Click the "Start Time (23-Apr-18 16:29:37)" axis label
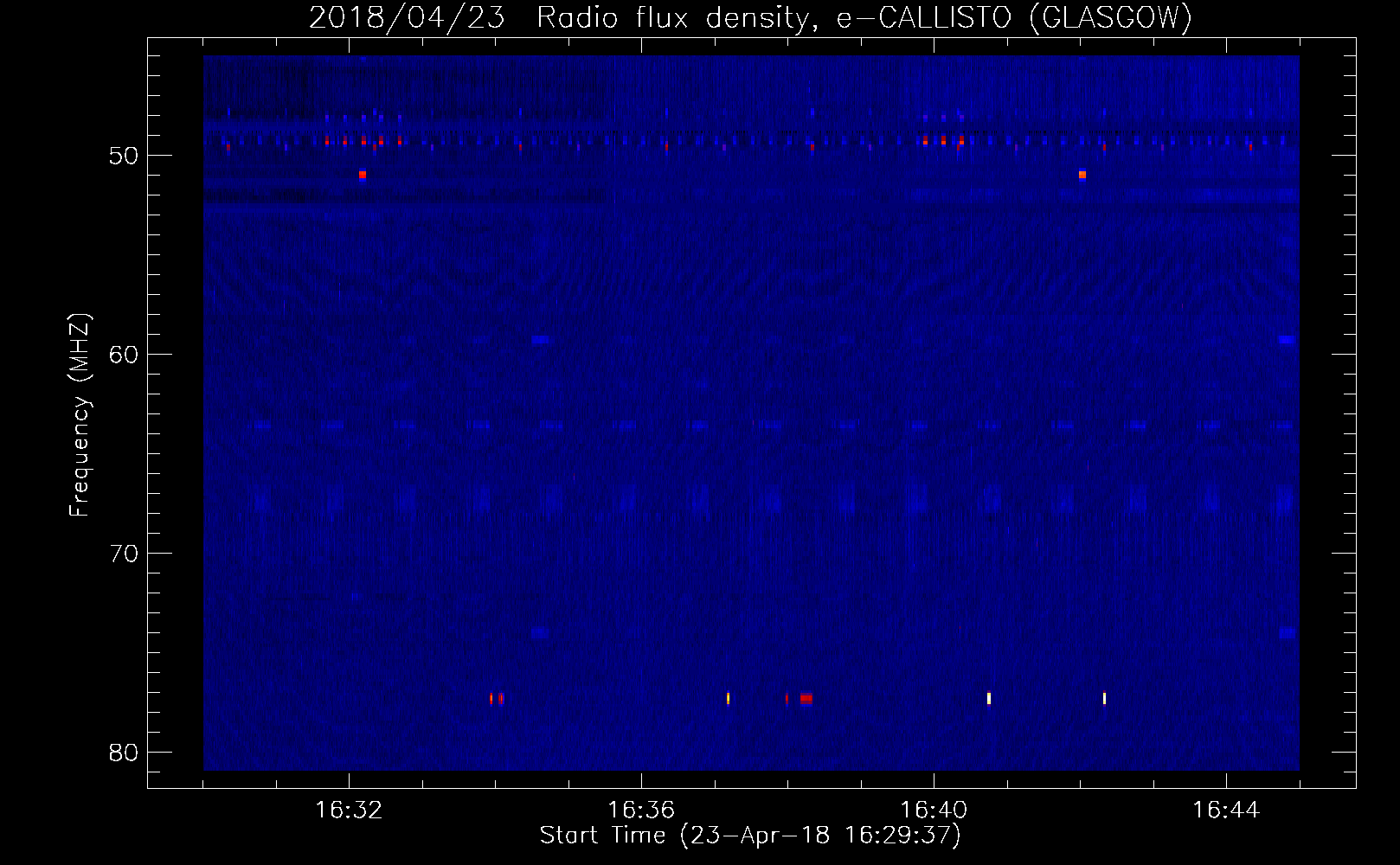 click(x=750, y=836)
